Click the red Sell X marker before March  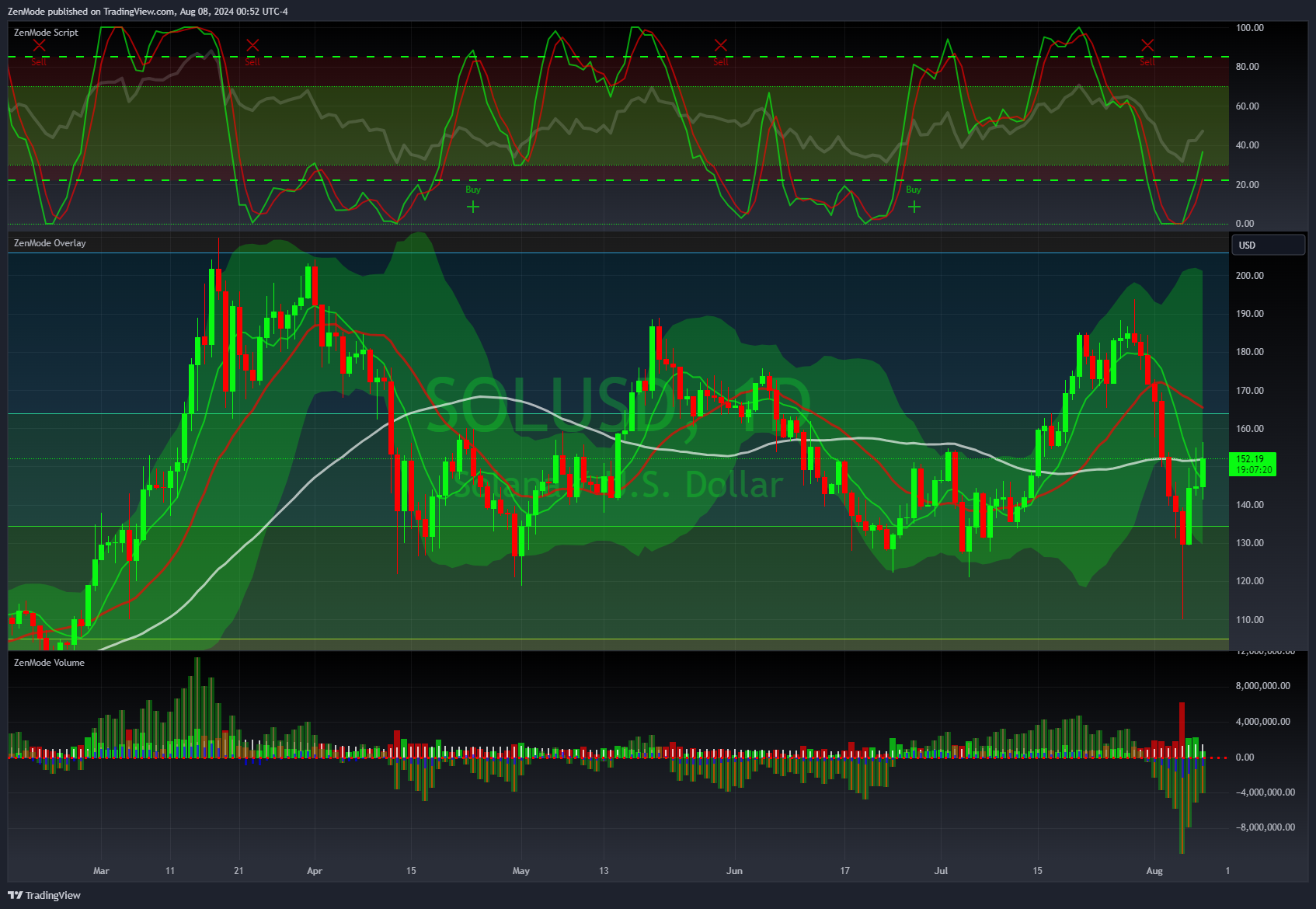click(x=39, y=46)
